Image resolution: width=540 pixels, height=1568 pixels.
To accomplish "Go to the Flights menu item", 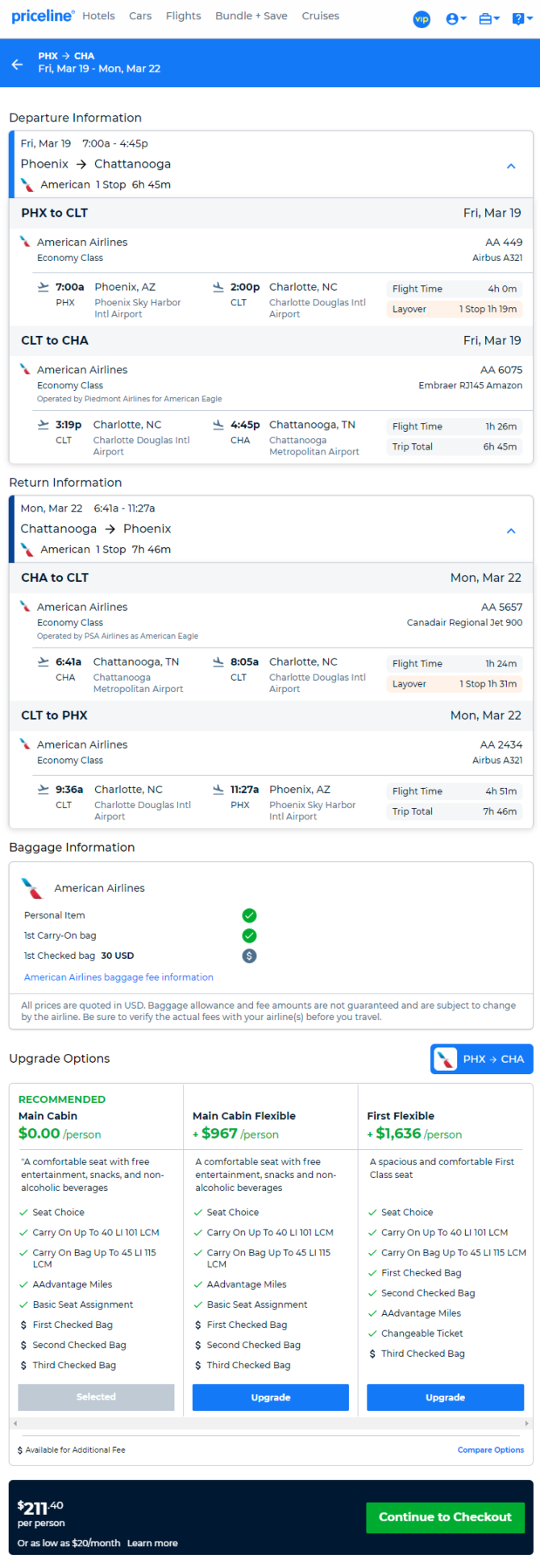I will pyautogui.click(x=184, y=16).
